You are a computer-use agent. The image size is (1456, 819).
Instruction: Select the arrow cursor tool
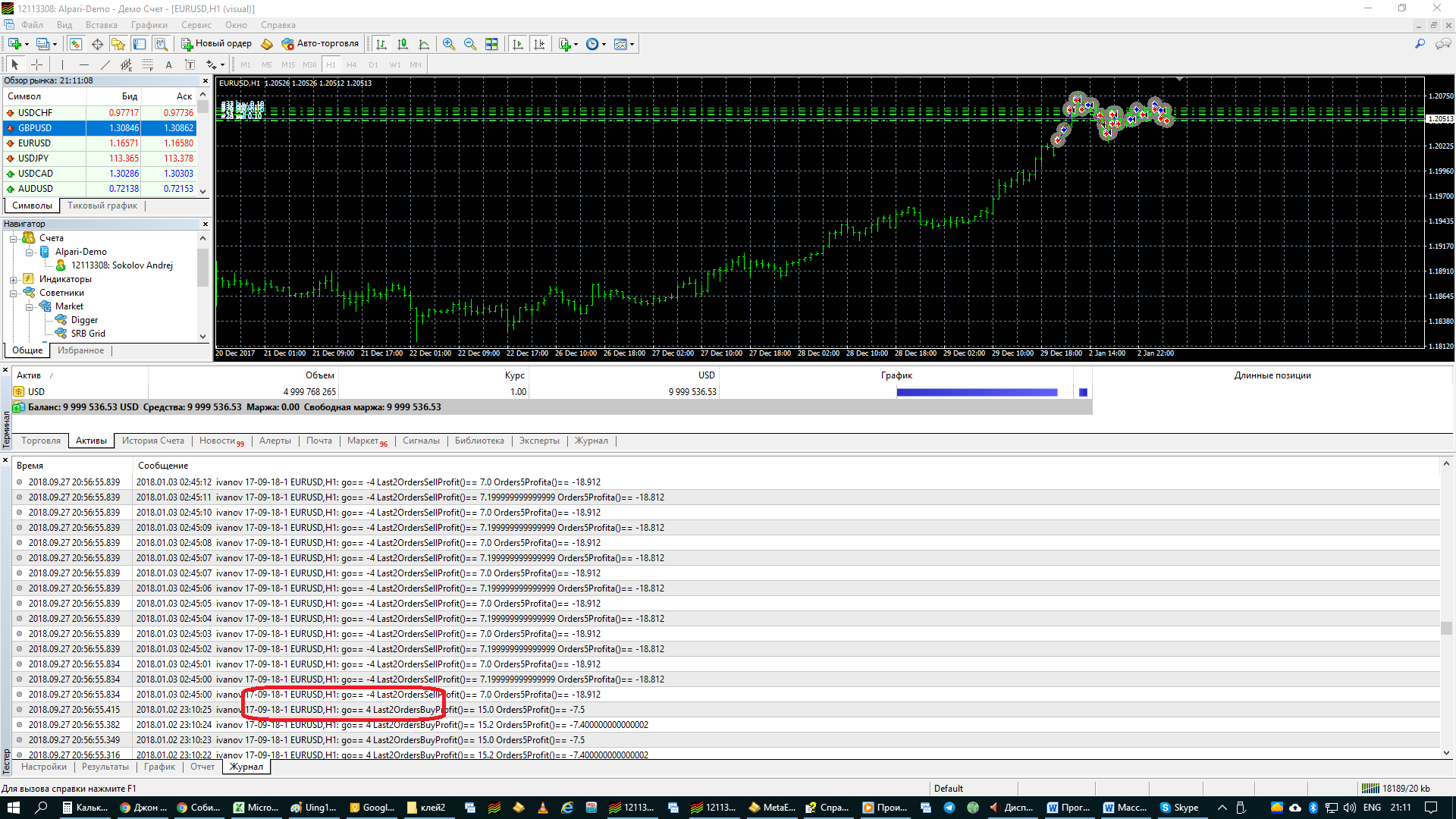coord(14,64)
